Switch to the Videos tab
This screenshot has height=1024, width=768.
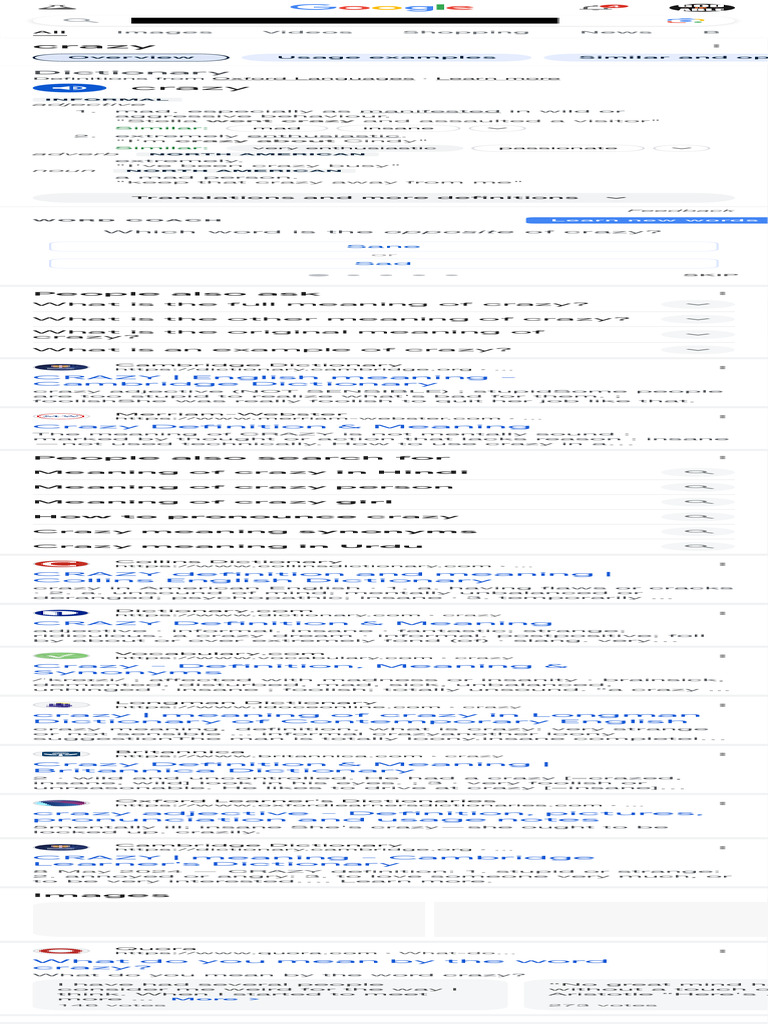[x=306, y=31]
